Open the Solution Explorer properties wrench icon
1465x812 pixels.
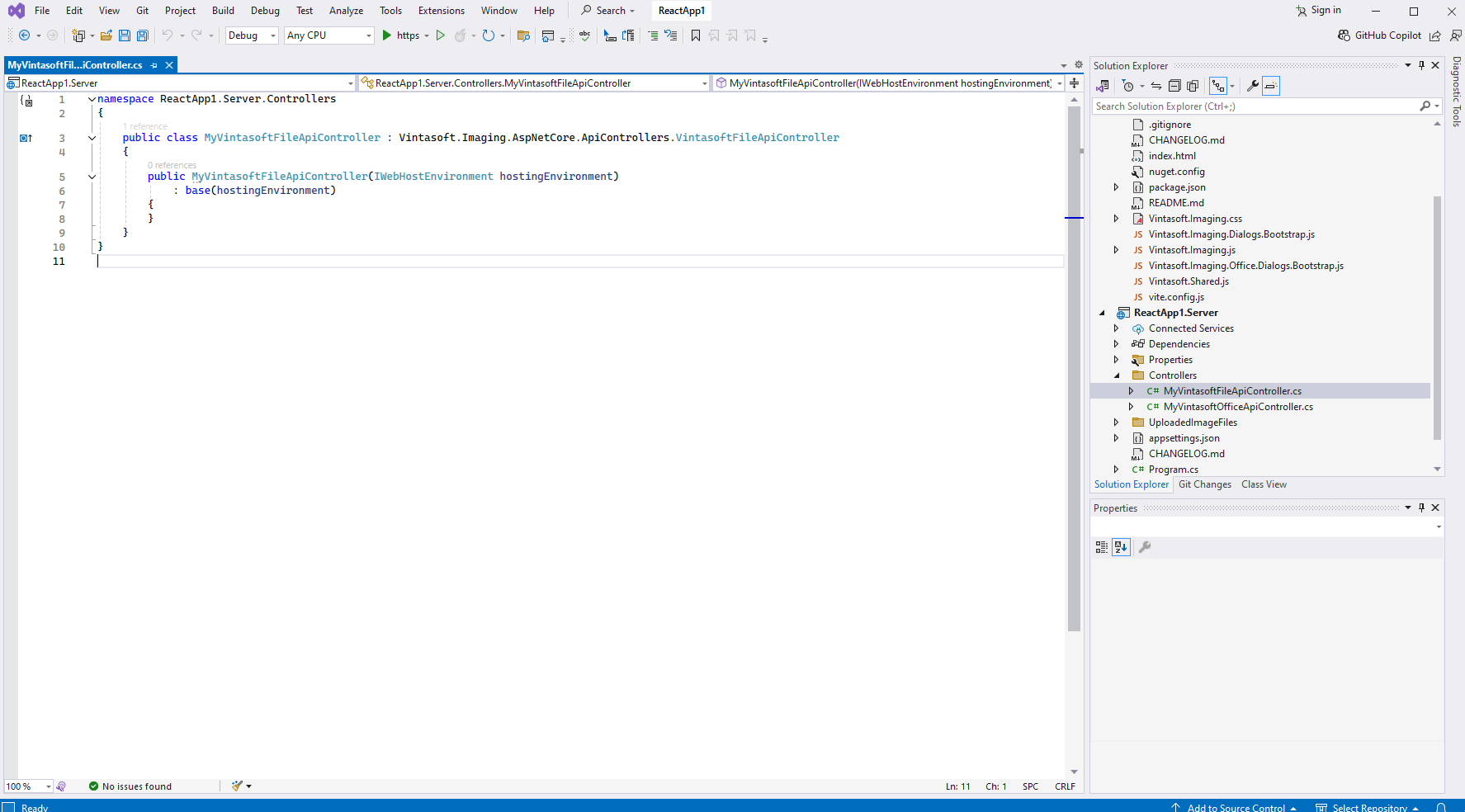(1252, 86)
